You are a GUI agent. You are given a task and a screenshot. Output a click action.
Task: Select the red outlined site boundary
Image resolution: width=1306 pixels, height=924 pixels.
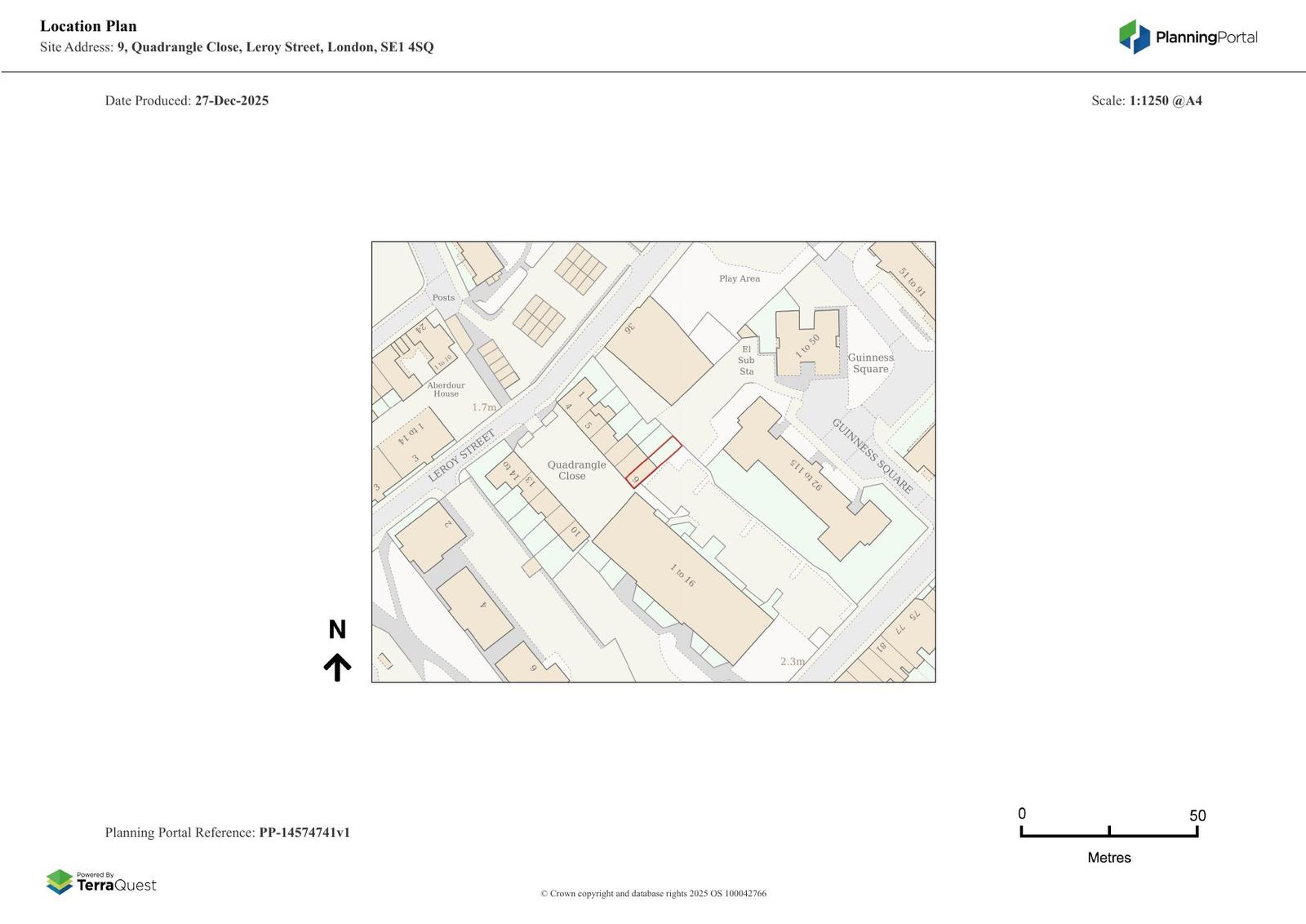point(654,462)
